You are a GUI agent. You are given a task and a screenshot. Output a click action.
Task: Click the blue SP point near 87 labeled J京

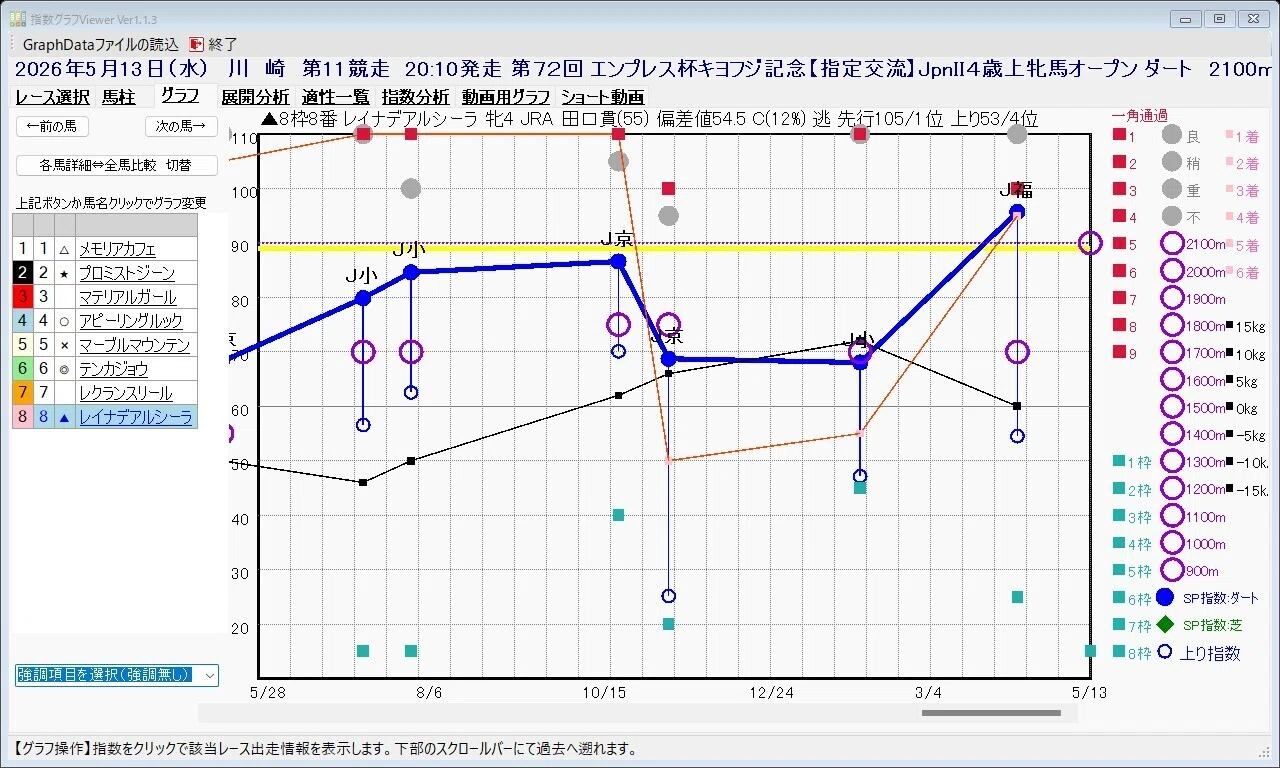coord(618,261)
